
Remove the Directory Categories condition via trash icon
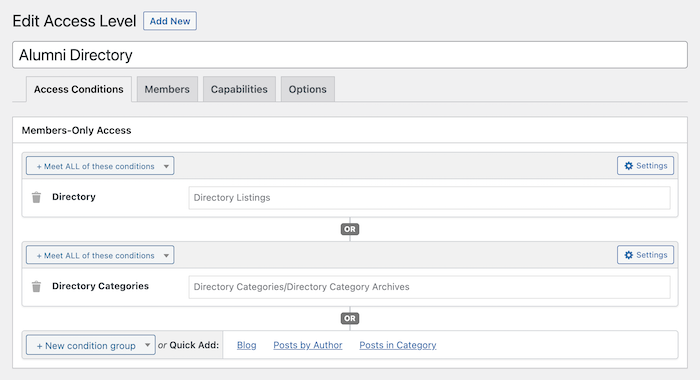36,286
